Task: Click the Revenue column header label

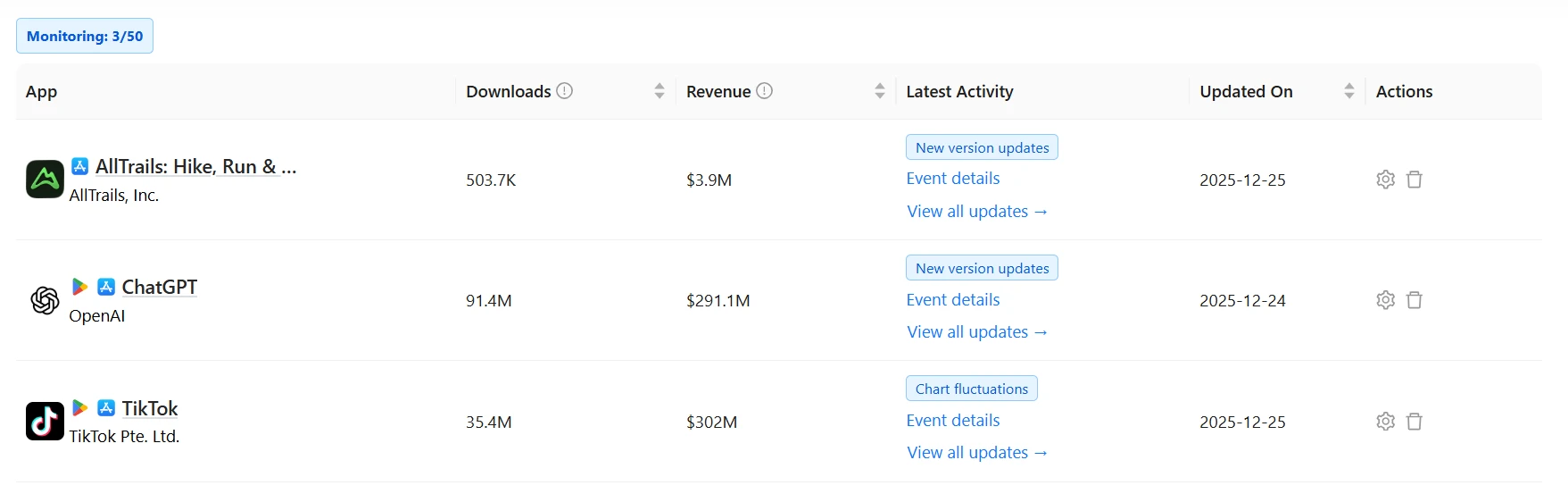Action: click(x=718, y=91)
